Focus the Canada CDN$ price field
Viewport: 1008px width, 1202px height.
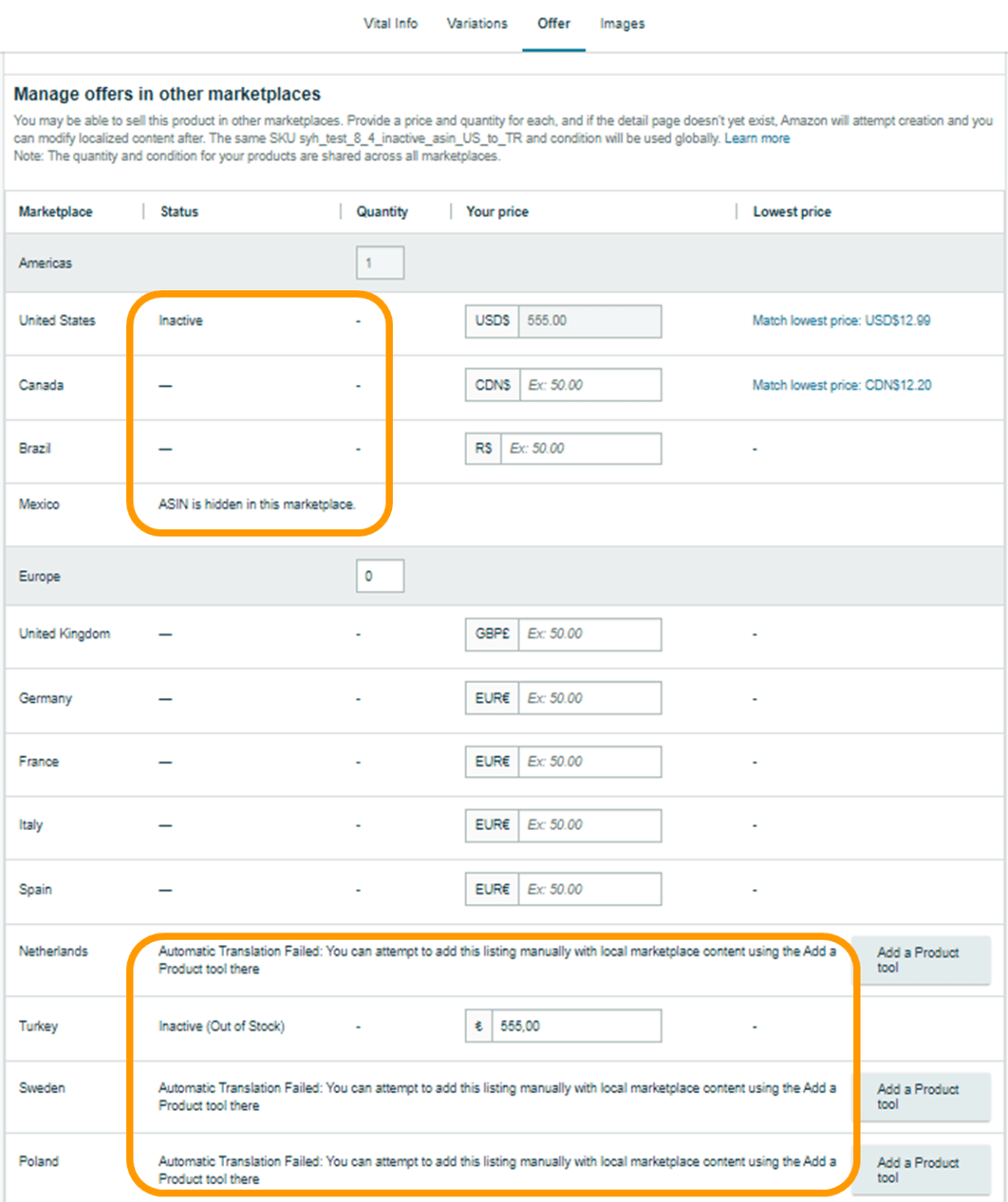pyautogui.click(x=590, y=384)
